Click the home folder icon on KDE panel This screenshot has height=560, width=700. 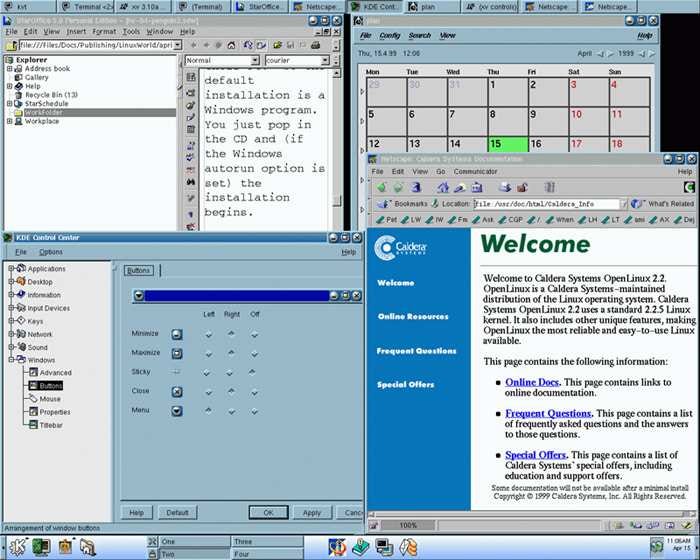click(88, 547)
